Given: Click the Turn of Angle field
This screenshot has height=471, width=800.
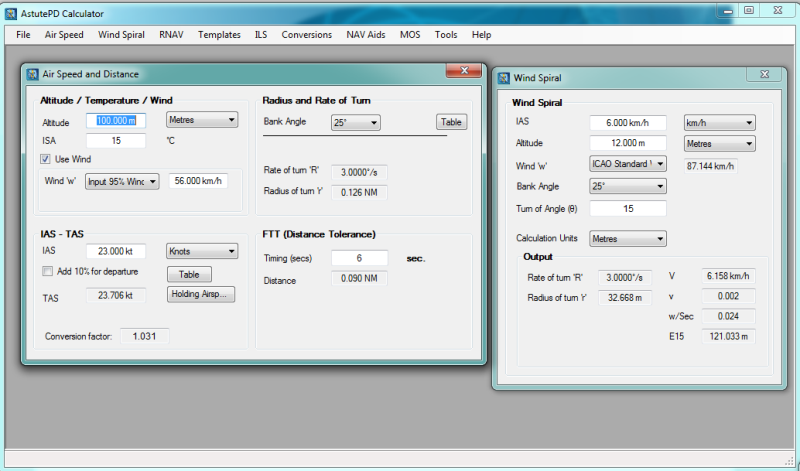Looking at the screenshot, I should tap(628, 209).
